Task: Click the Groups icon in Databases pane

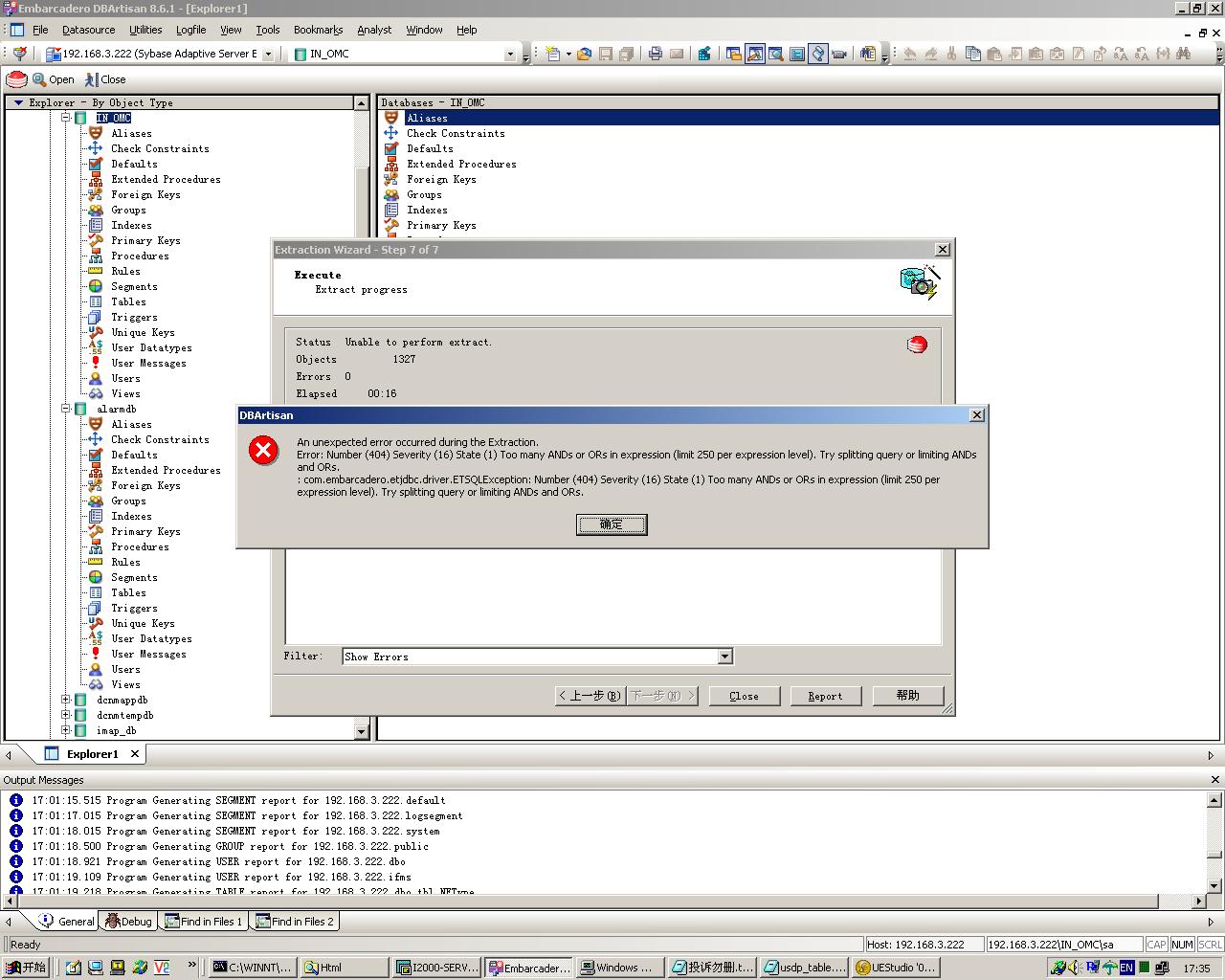Action: coord(390,194)
